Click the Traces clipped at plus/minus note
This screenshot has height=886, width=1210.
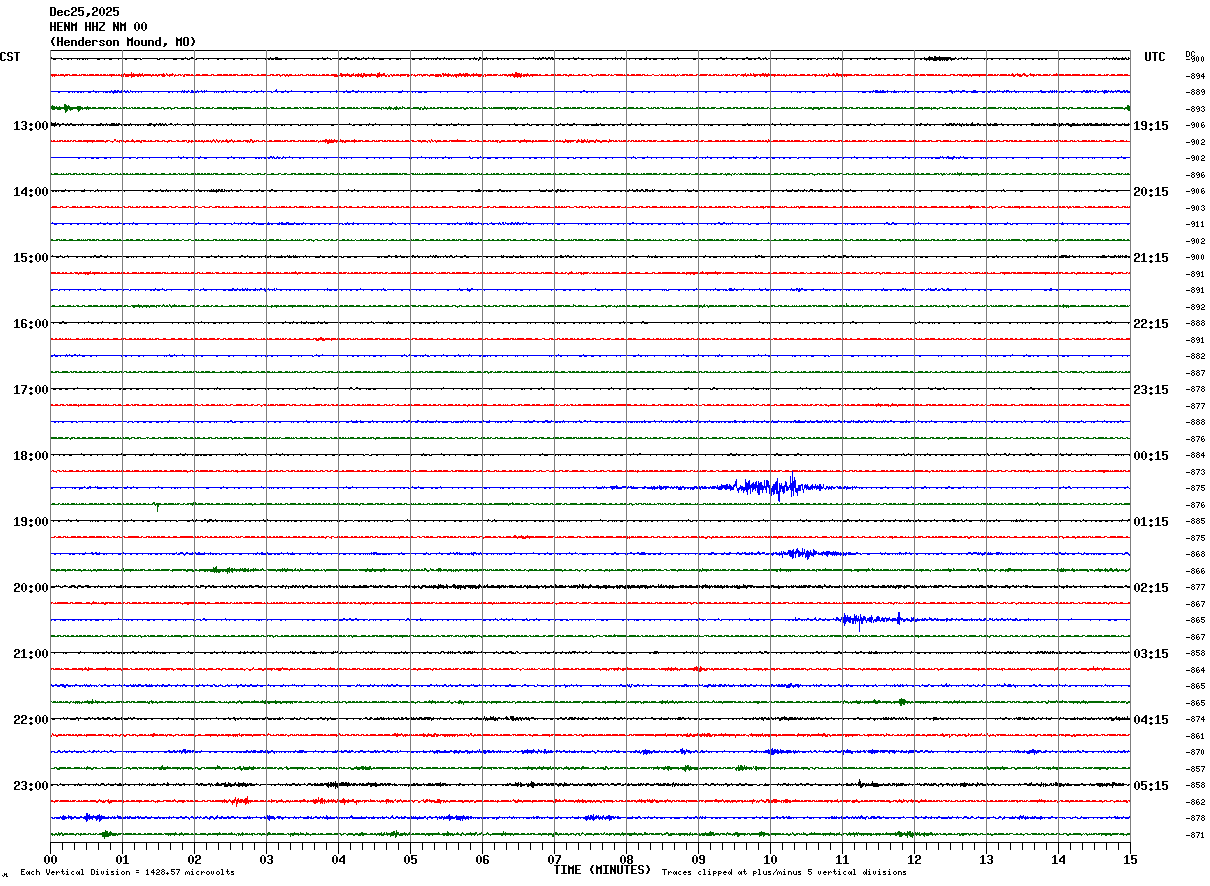pyautogui.click(x=784, y=872)
